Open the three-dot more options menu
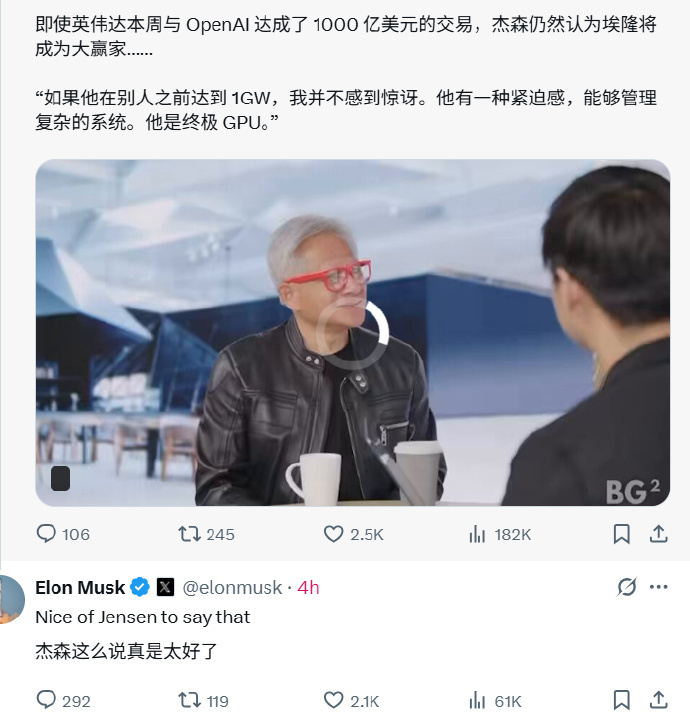Screen dimensions: 690x721 click(658, 587)
